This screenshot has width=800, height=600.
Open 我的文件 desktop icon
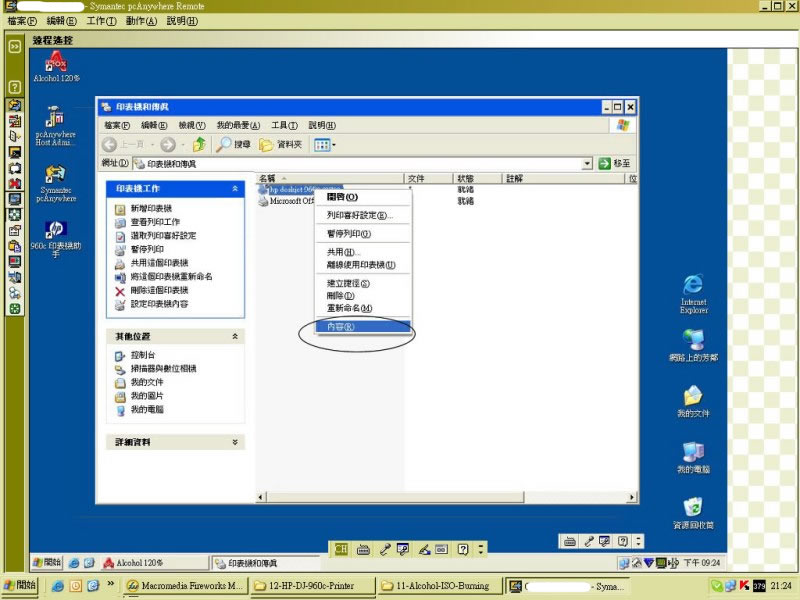point(693,401)
